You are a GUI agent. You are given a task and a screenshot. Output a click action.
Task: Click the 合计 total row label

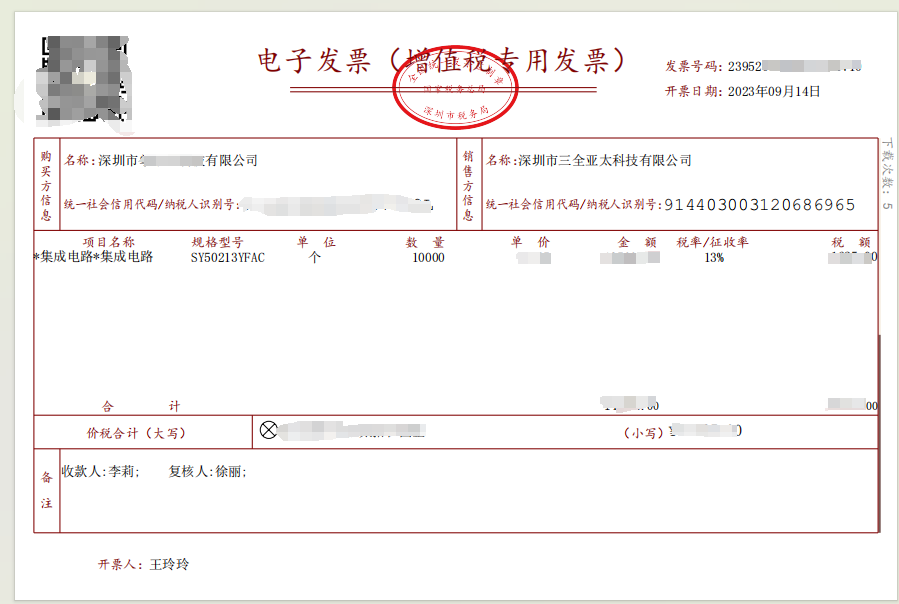(141, 406)
